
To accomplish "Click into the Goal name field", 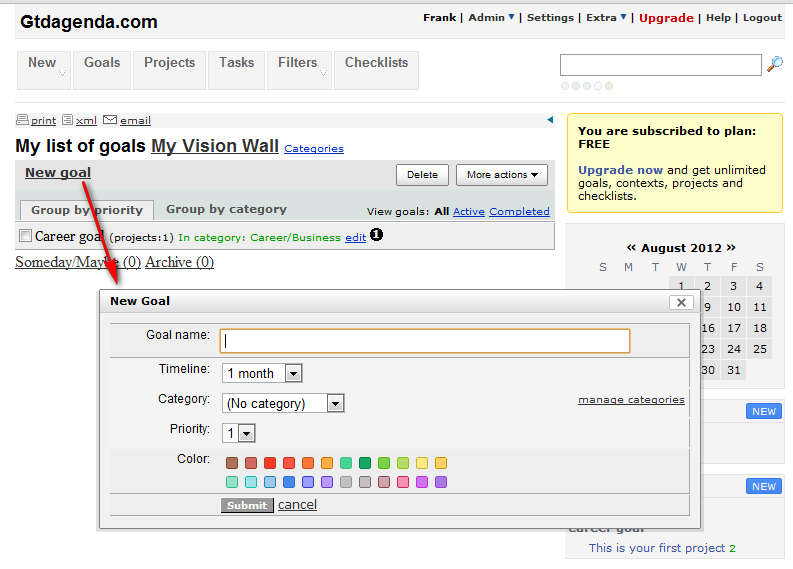I will (x=425, y=341).
